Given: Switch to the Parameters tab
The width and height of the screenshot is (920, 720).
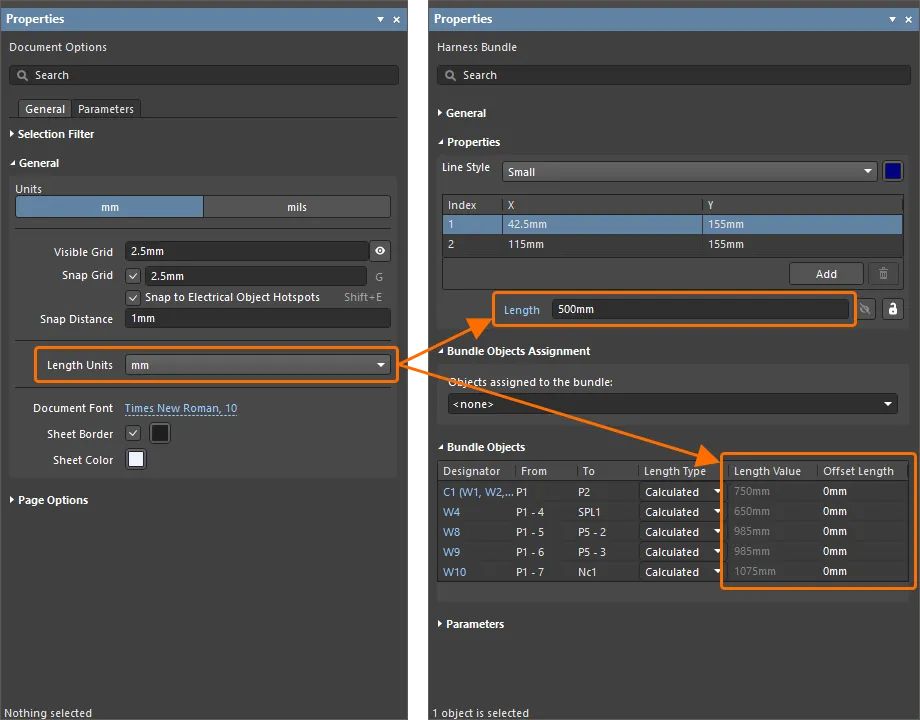Looking at the screenshot, I should pos(106,109).
